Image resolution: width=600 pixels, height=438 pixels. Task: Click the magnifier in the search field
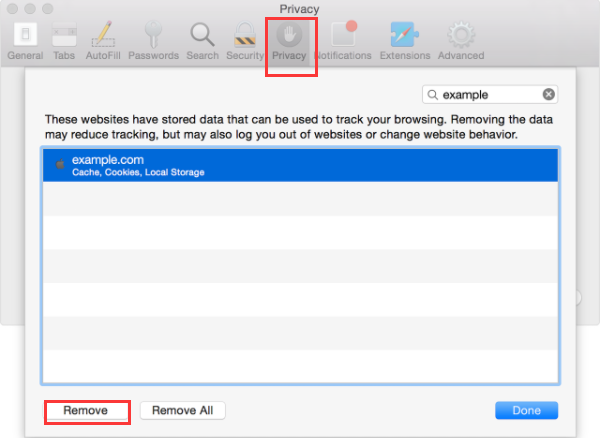coord(433,95)
